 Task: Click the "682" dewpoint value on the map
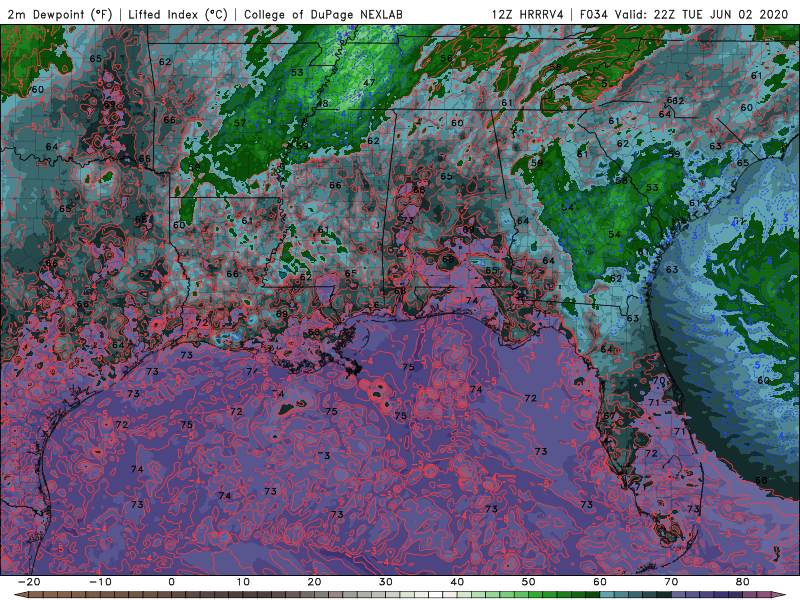pyautogui.click(x=675, y=101)
